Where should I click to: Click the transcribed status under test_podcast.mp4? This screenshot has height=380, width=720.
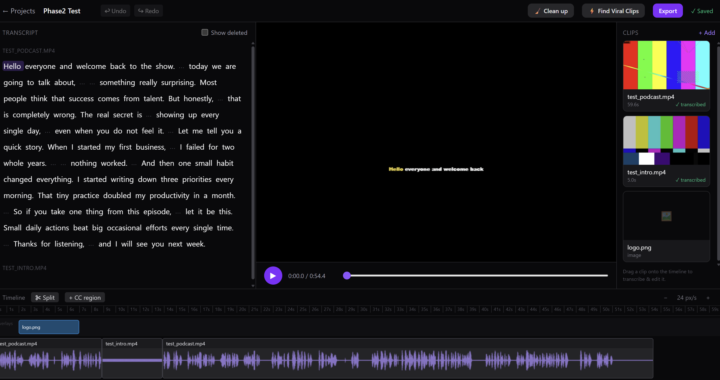click(x=690, y=105)
